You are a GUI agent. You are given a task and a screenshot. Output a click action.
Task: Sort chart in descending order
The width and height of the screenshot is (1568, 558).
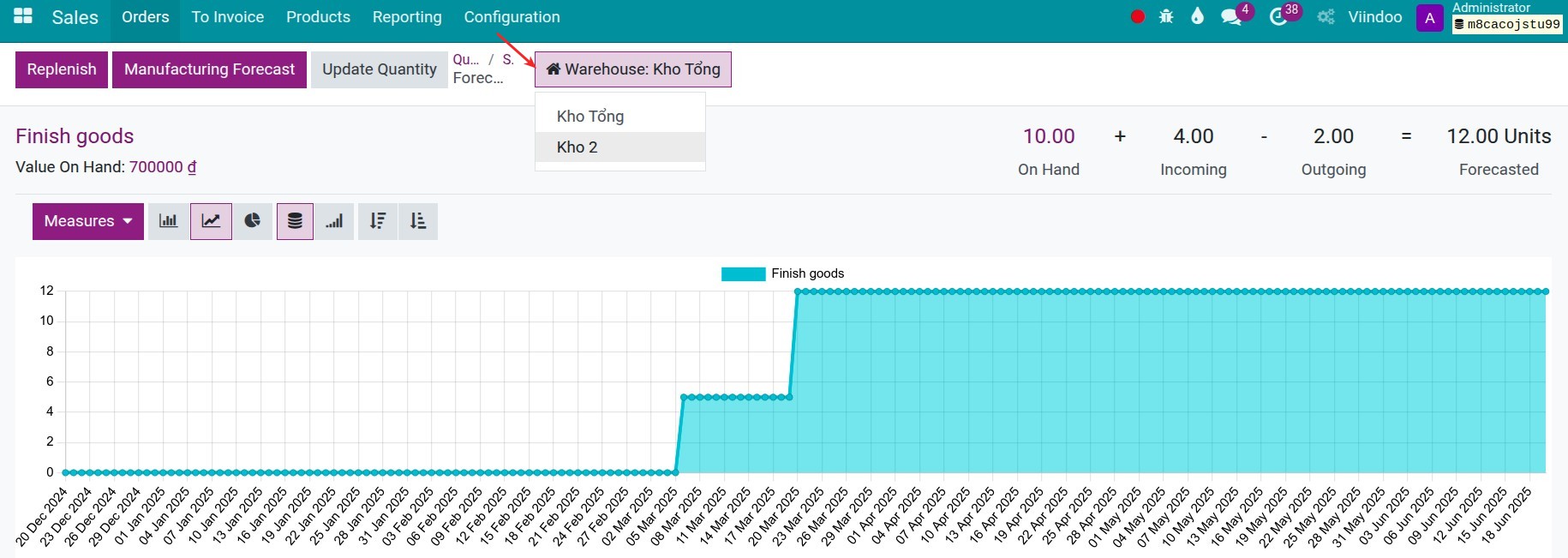pos(378,221)
